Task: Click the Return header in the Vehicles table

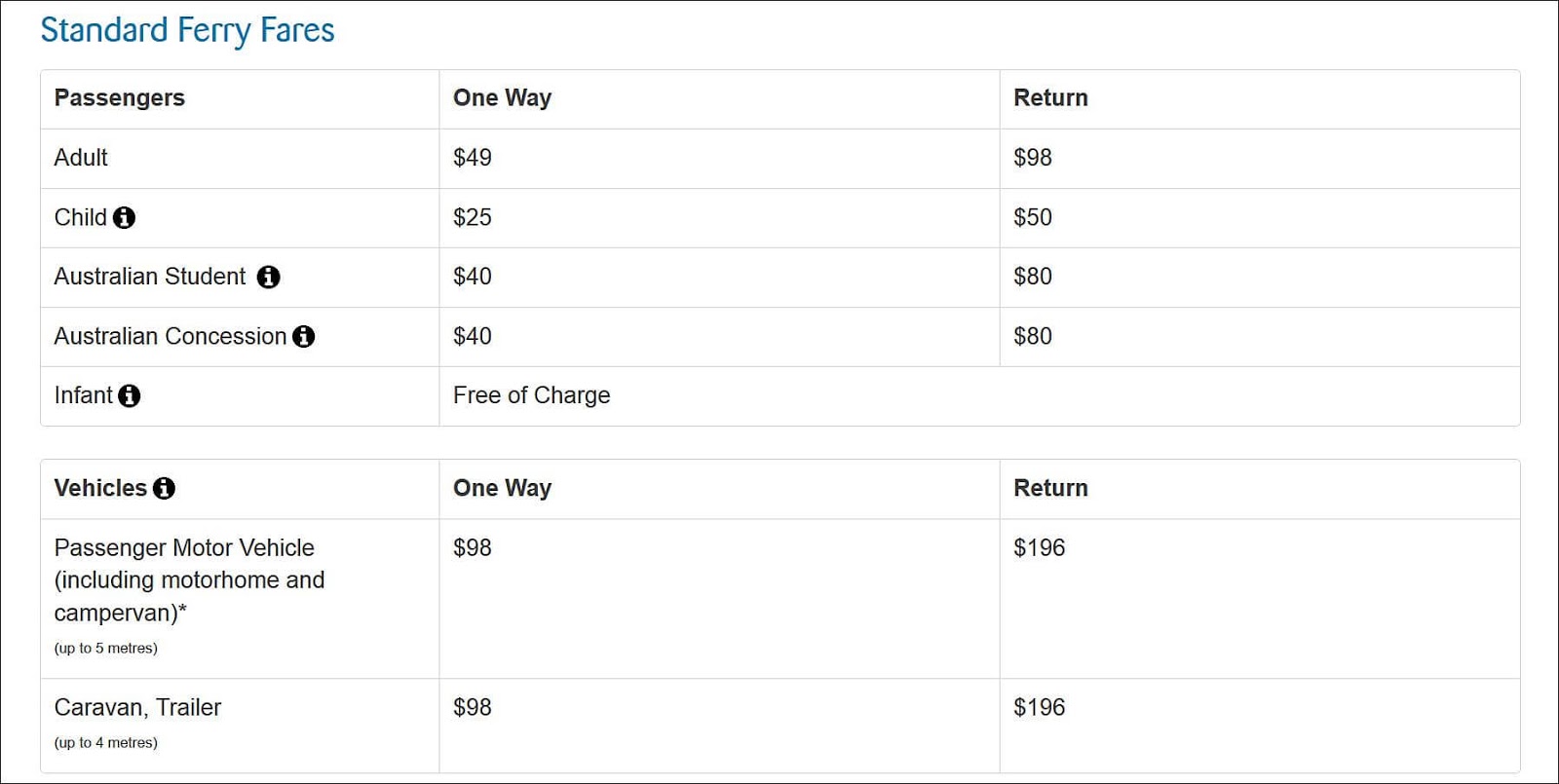Action: point(1050,489)
